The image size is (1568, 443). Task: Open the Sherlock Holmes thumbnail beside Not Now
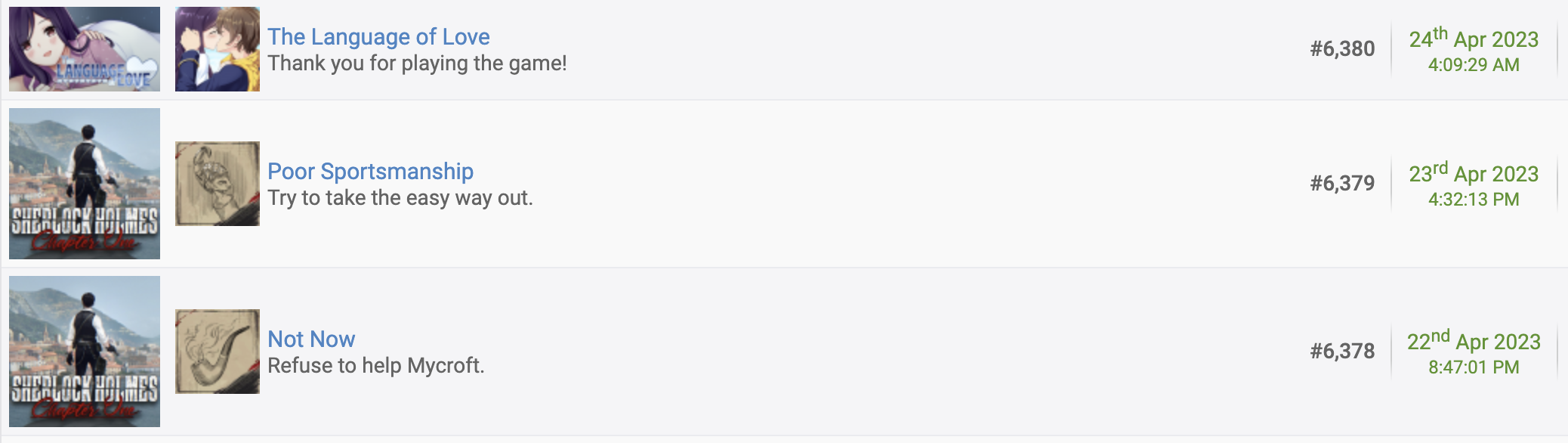pos(85,352)
